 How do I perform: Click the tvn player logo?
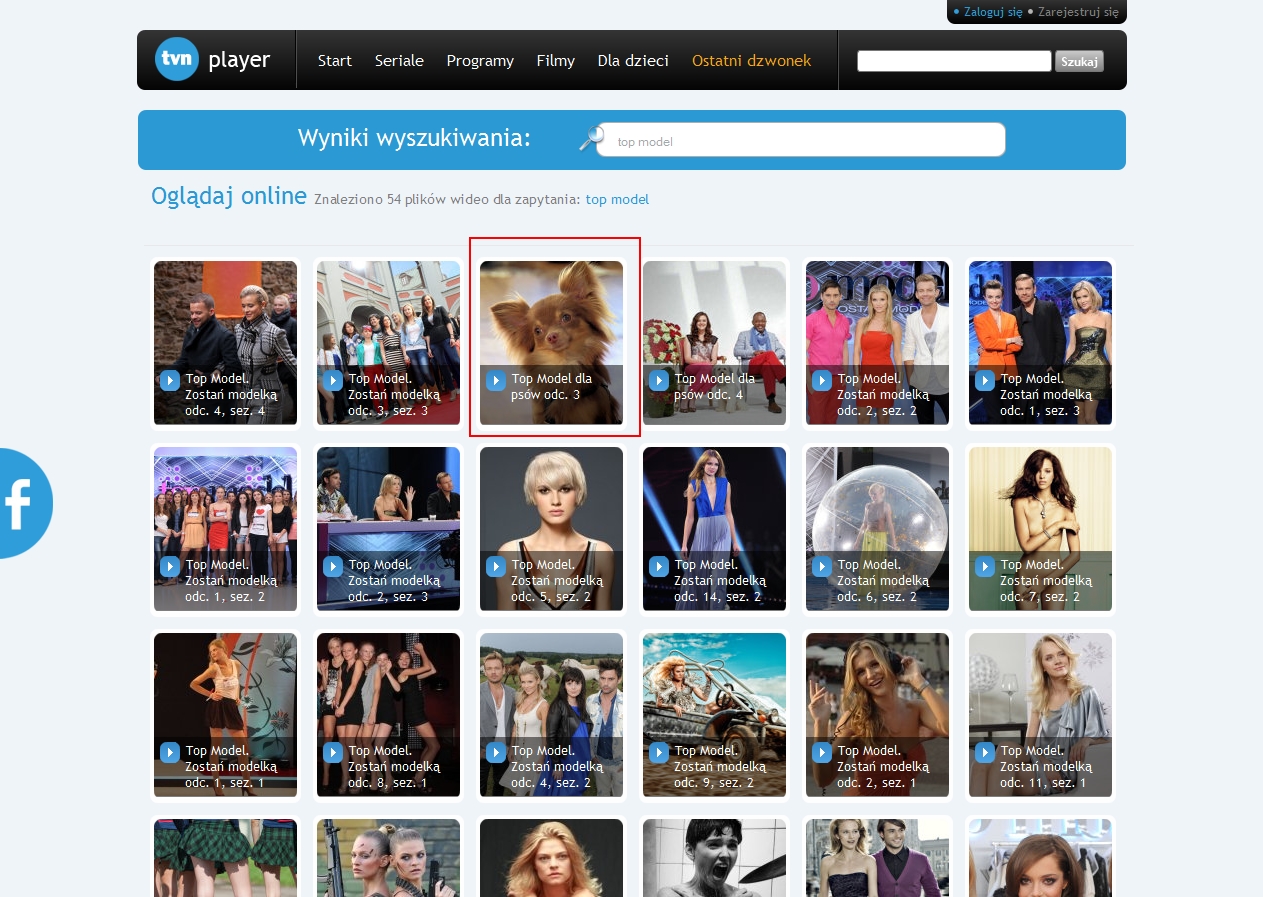click(x=212, y=60)
